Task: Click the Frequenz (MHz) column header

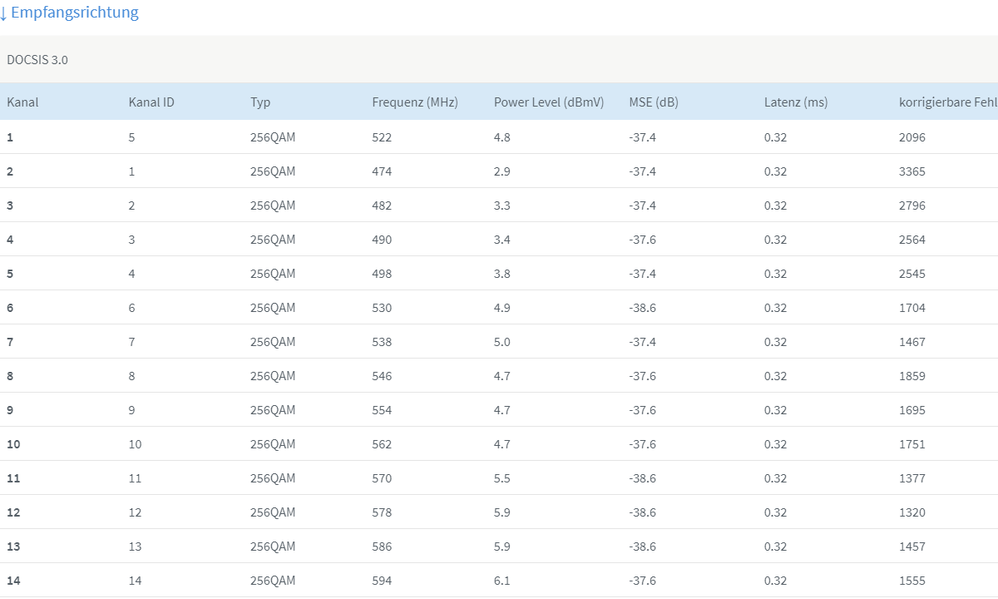Action: coord(414,102)
